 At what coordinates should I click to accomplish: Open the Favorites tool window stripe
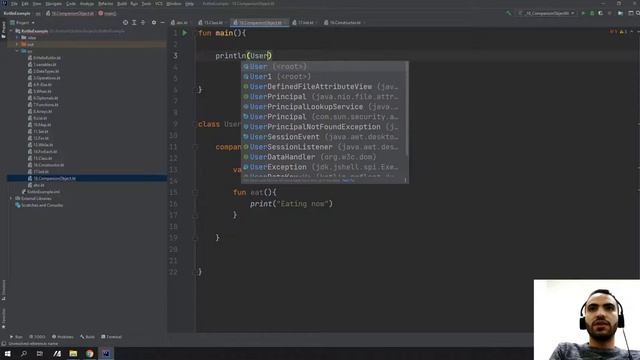[4, 318]
